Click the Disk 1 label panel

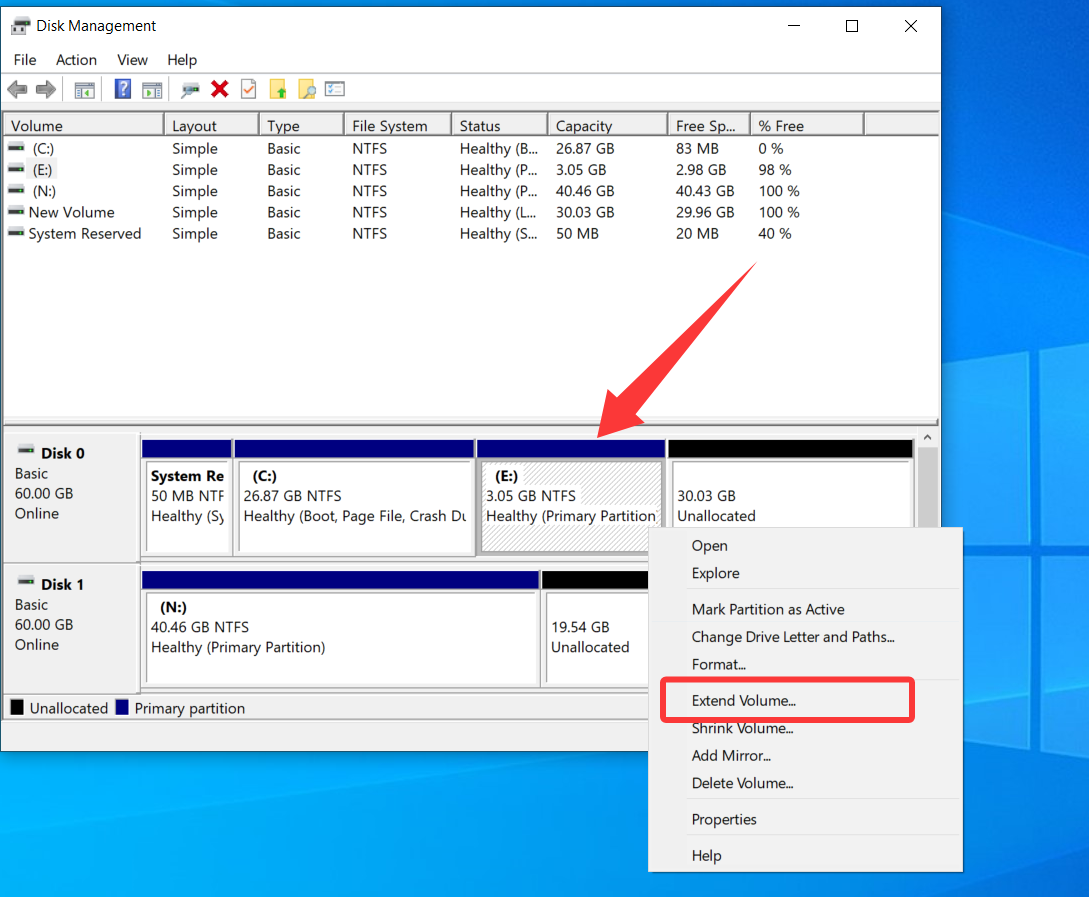click(72, 628)
